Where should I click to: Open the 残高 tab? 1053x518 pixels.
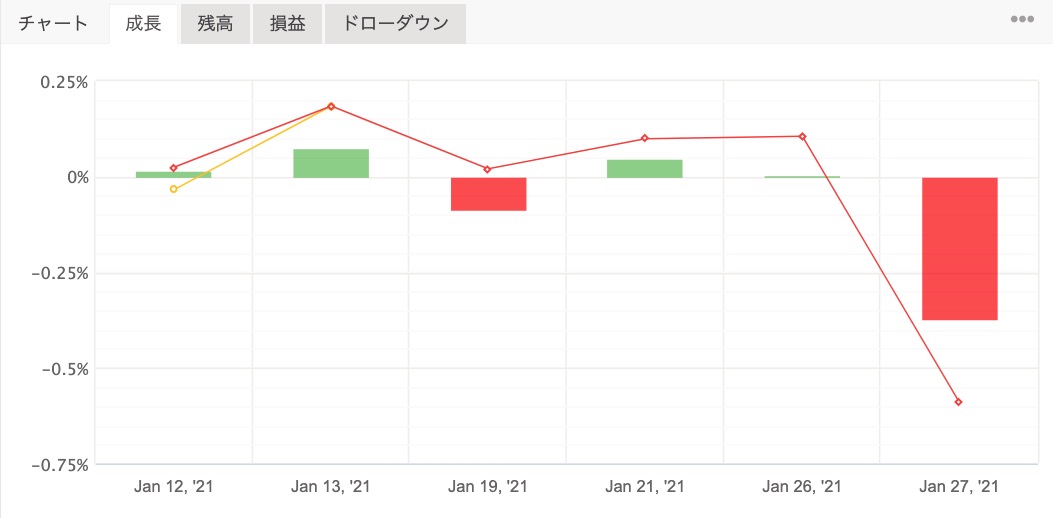215,24
